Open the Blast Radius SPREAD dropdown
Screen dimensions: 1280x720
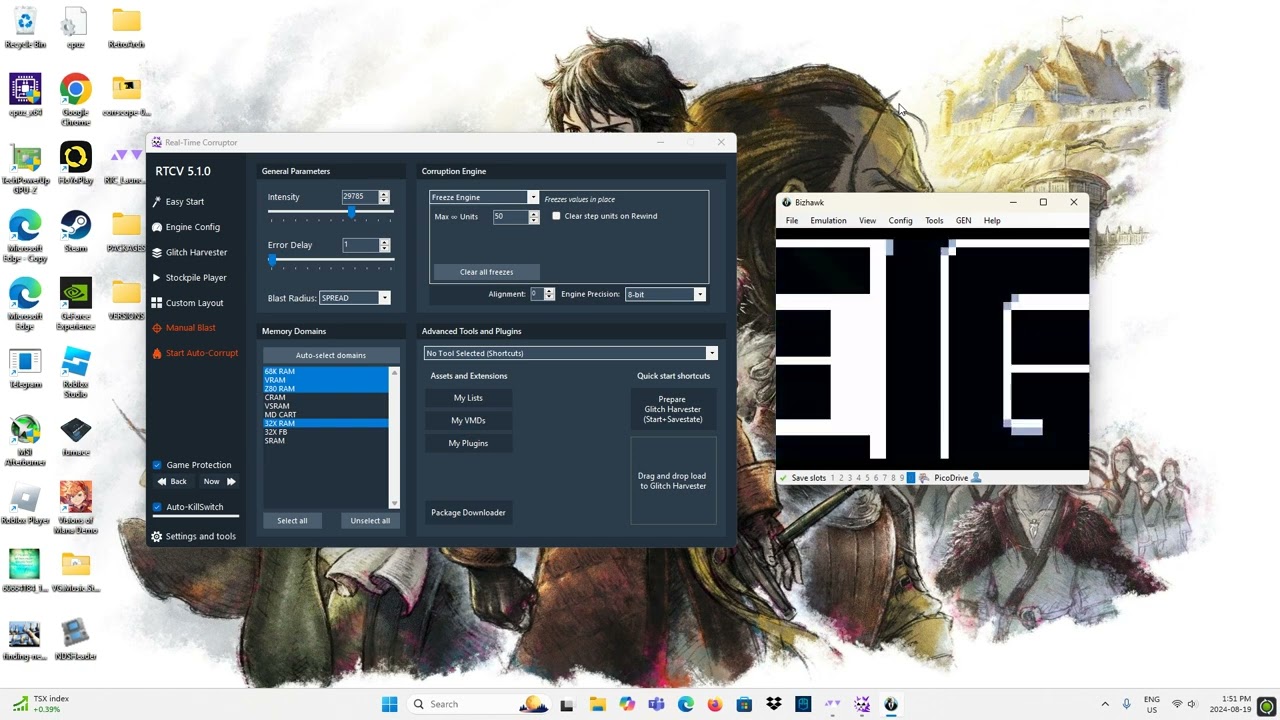[x=355, y=298]
